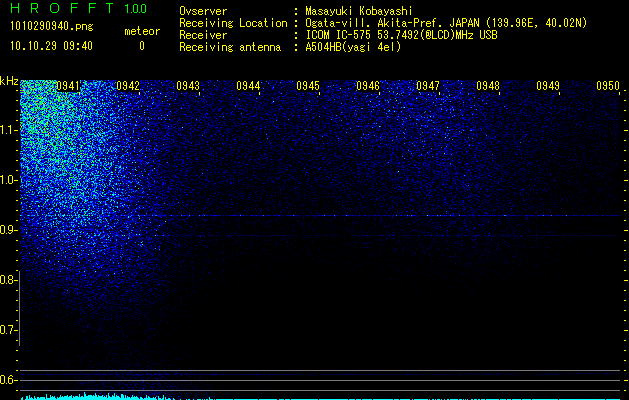Click the 0947 time marker
The image size is (629, 400).
click(428, 86)
